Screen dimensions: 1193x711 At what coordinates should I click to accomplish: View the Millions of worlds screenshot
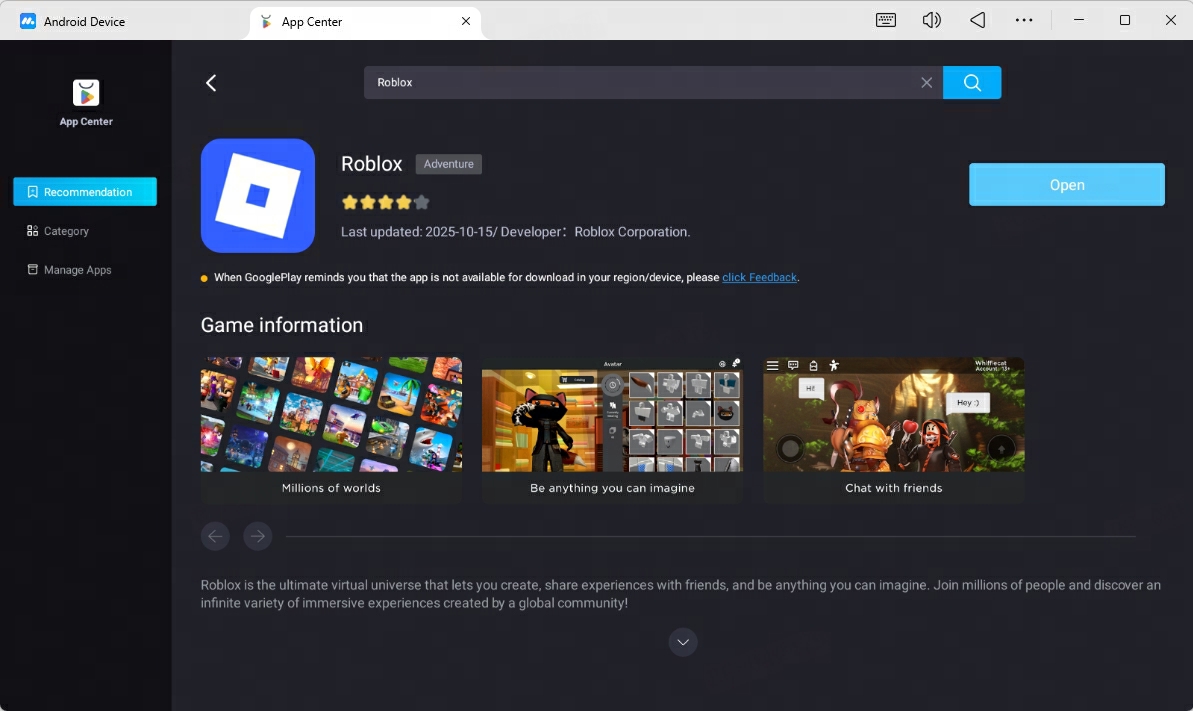[x=331, y=414]
